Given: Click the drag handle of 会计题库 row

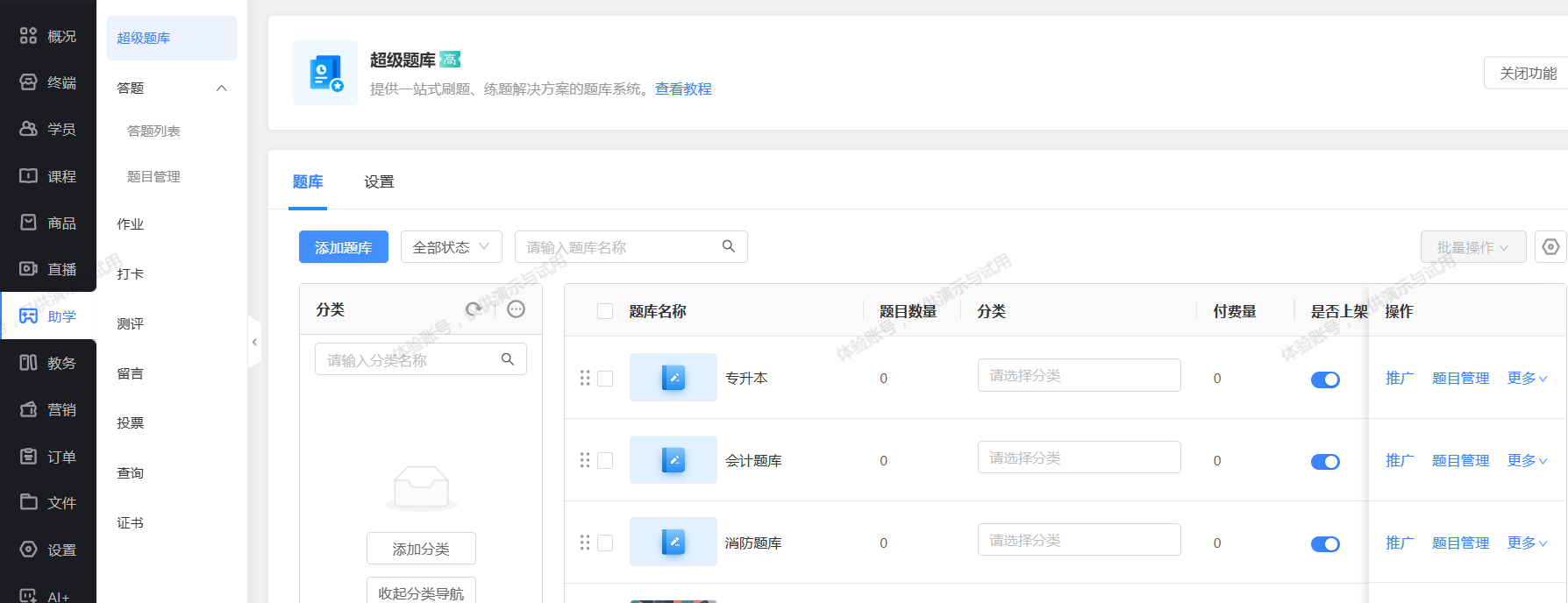Looking at the screenshot, I should click(585, 460).
